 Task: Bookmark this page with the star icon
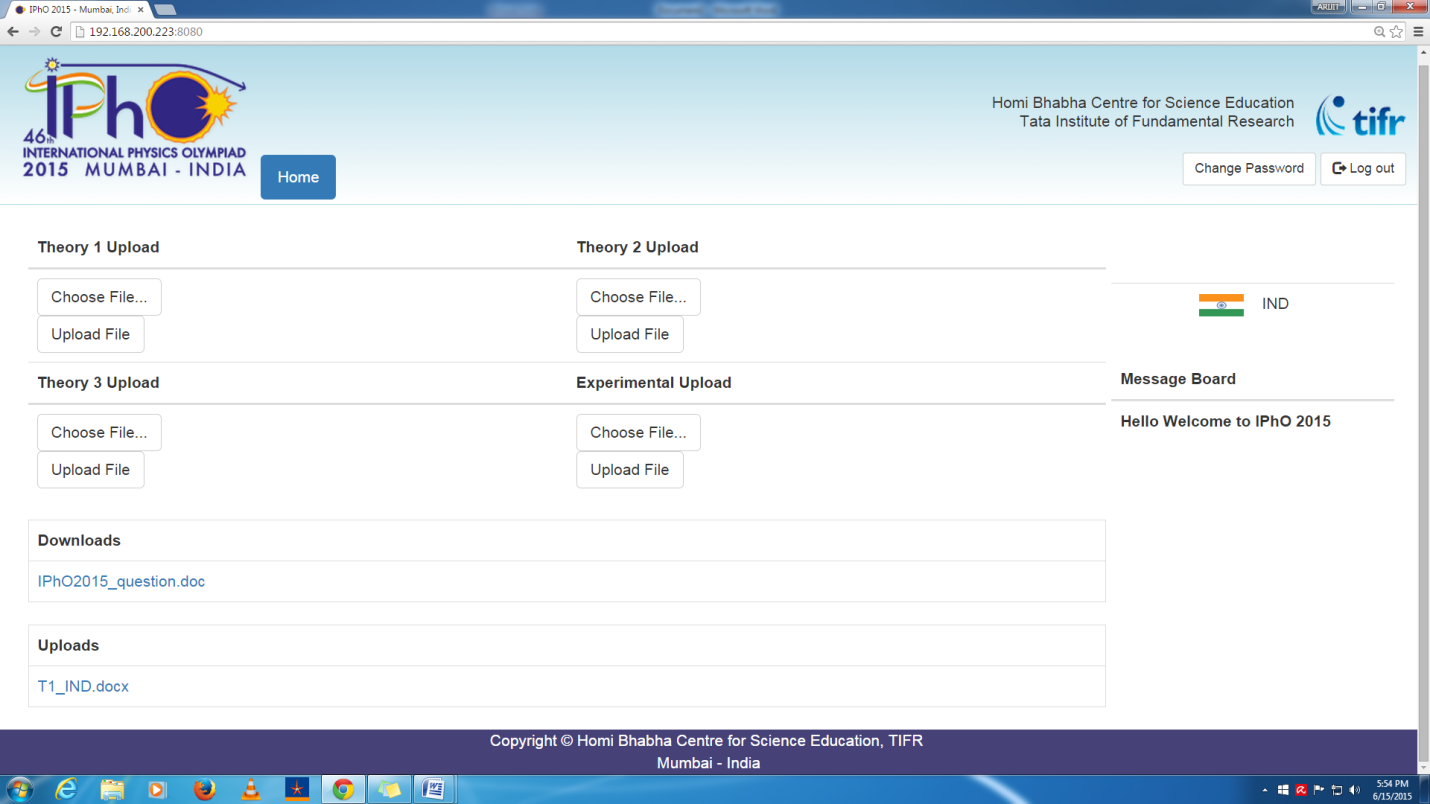[x=1397, y=32]
